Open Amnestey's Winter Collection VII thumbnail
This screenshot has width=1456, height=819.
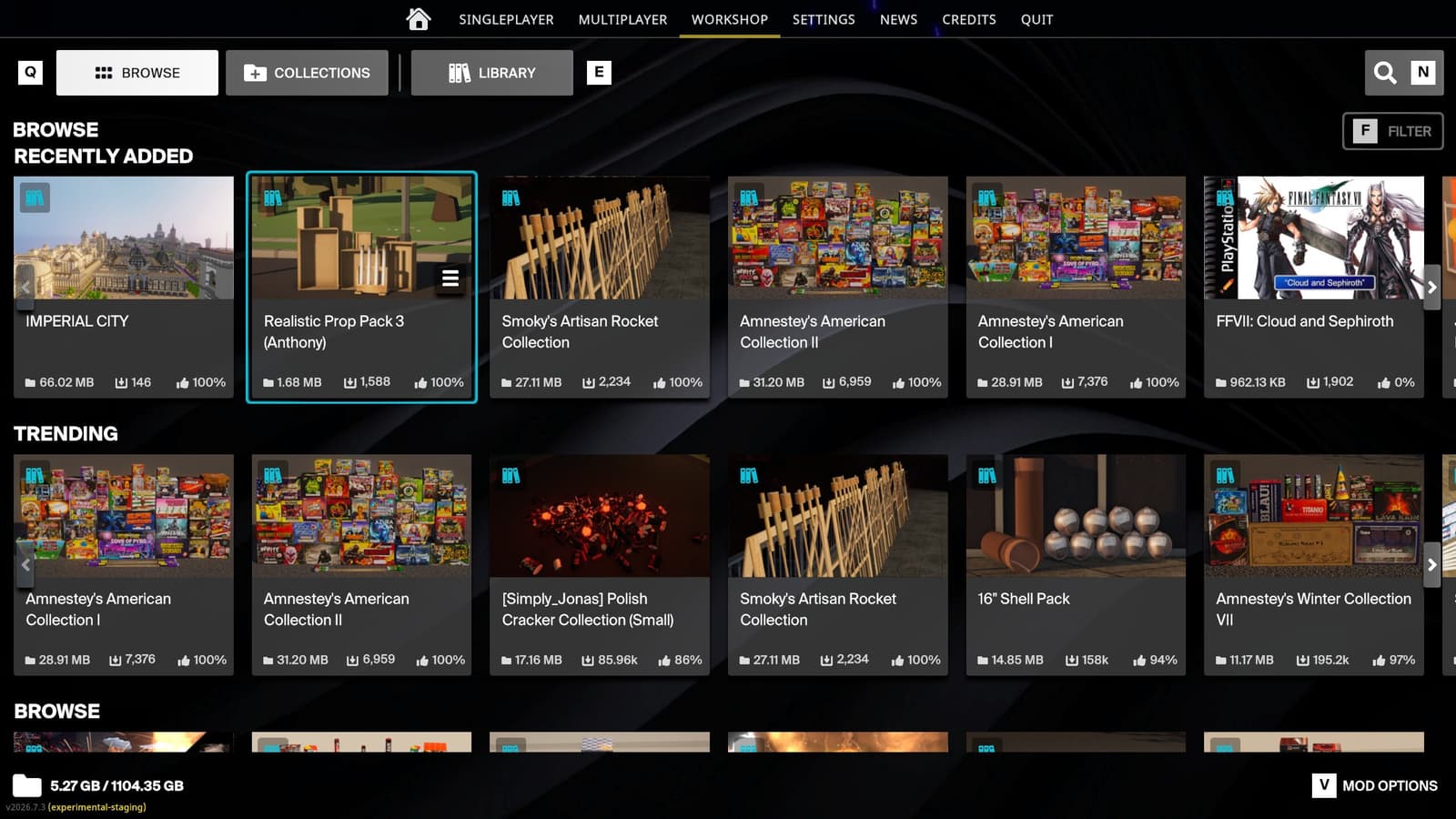point(1314,516)
